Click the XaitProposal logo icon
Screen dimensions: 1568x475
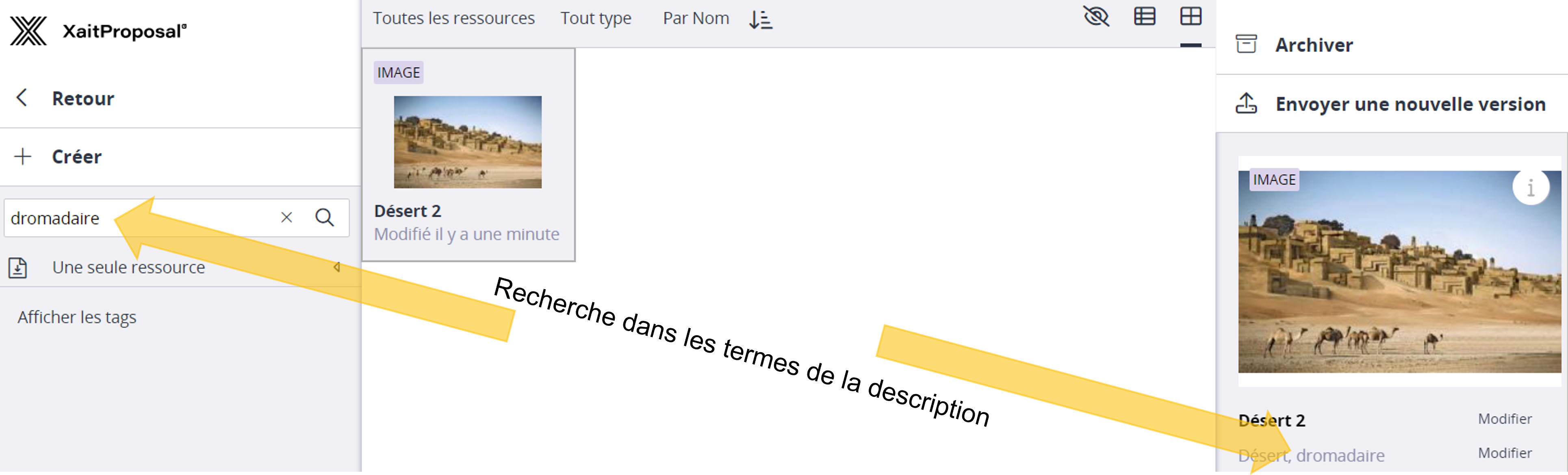tap(28, 31)
